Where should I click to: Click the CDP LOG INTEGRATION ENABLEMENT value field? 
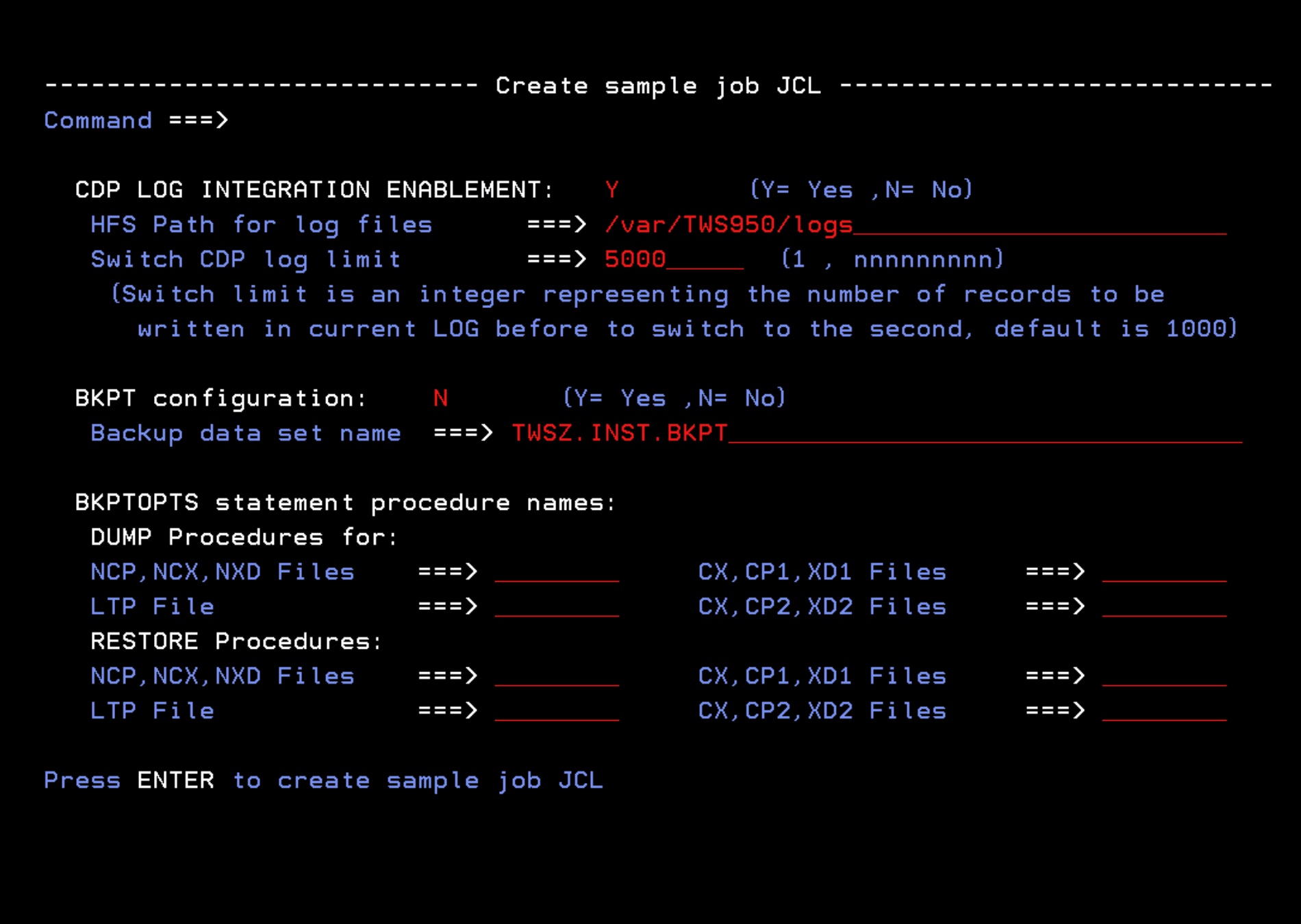(611, 190)
